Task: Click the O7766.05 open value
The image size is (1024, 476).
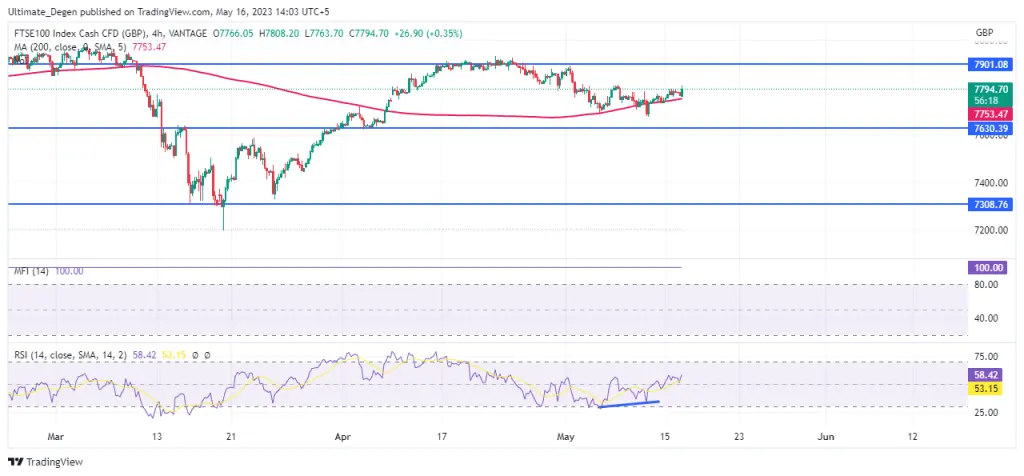Action: tap(231, 33)
